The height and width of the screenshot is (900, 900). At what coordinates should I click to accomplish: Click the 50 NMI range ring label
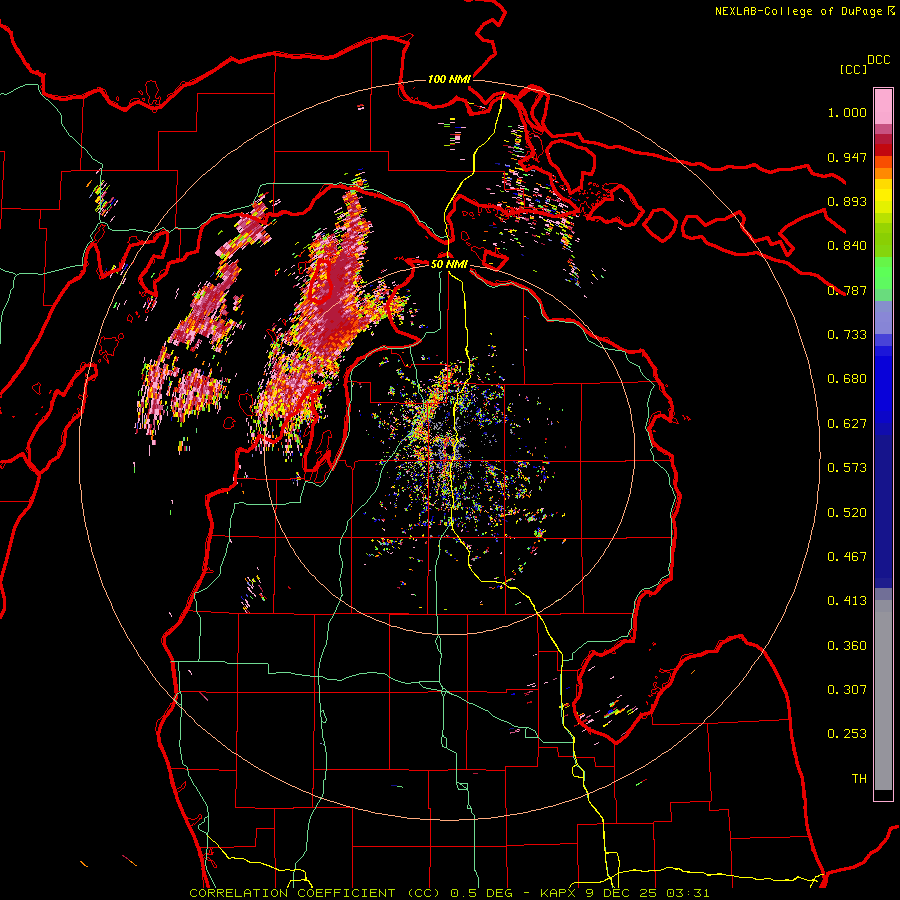coord(449,265)
